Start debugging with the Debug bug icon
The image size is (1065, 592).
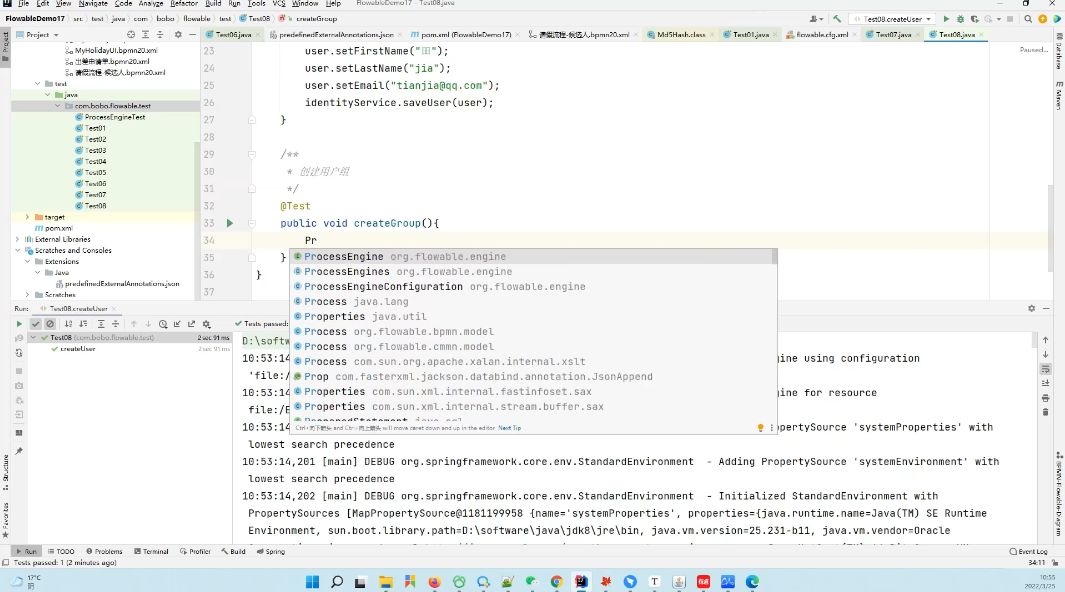pos(960,19)
